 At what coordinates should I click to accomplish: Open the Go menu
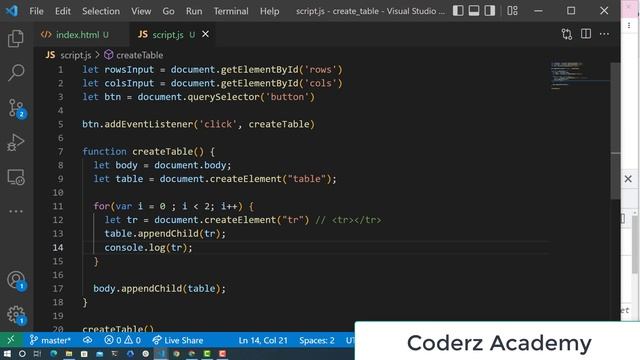(168, 11)
